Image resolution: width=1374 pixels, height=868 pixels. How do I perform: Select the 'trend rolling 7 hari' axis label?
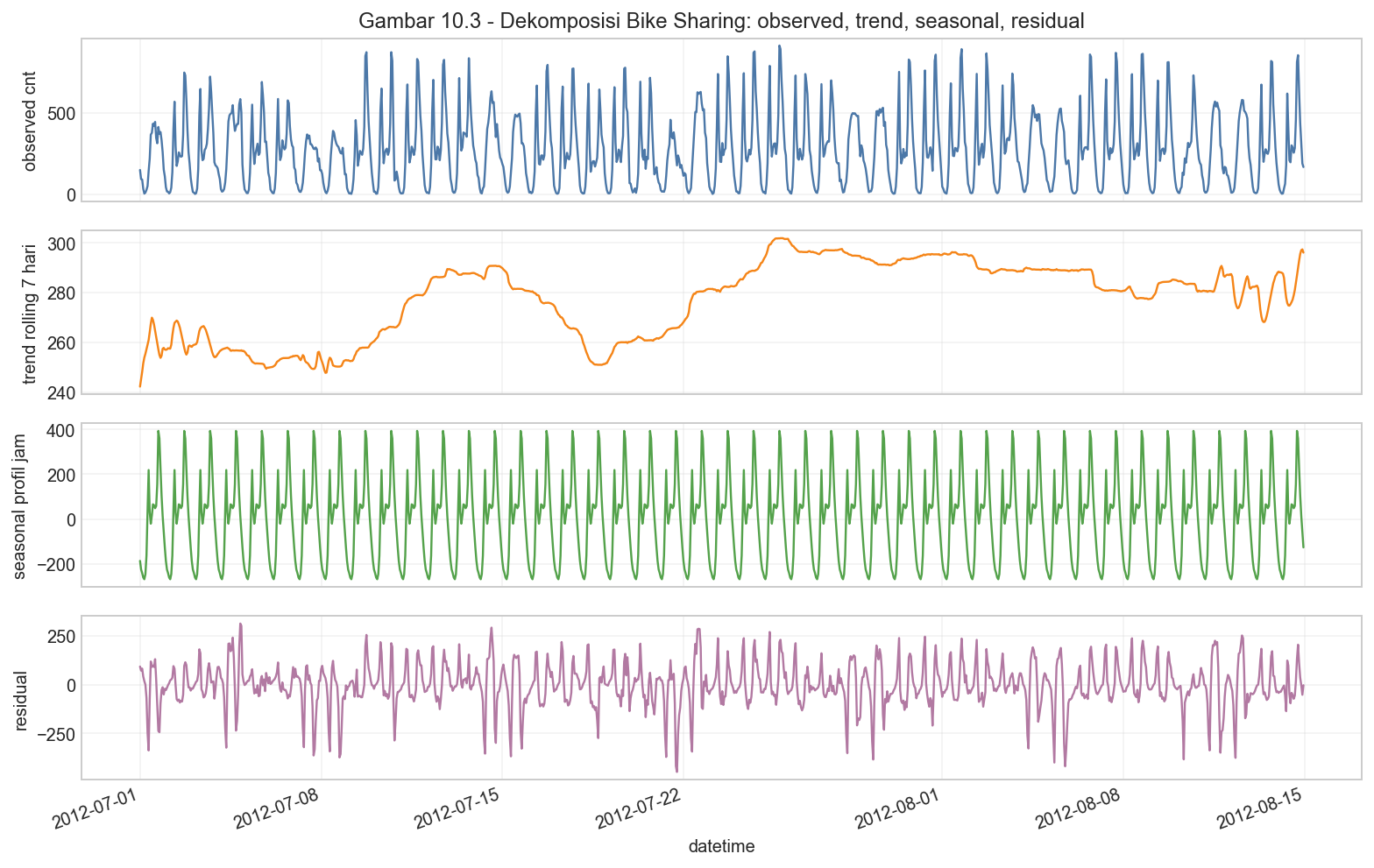pyautogui.click(x=30, y=312)
